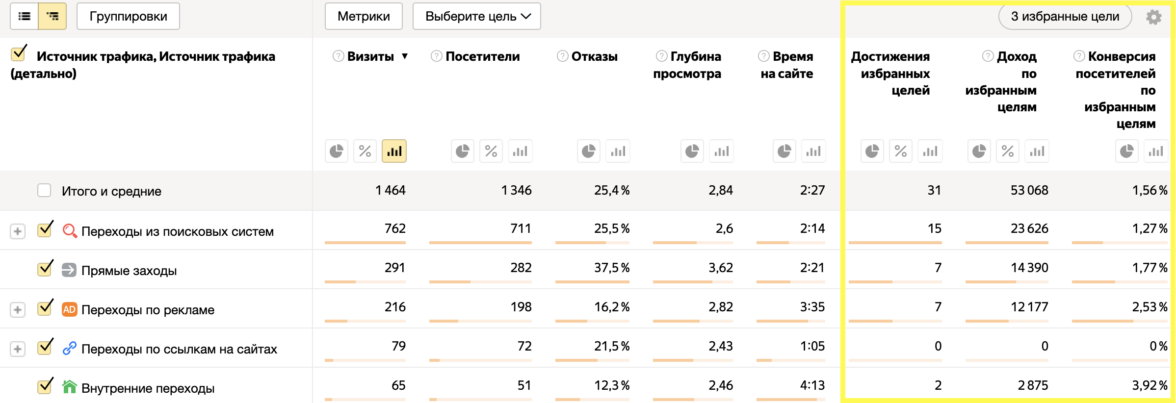Select tree view mode icon
The image size is (1176, 403).
pos(52,16)
